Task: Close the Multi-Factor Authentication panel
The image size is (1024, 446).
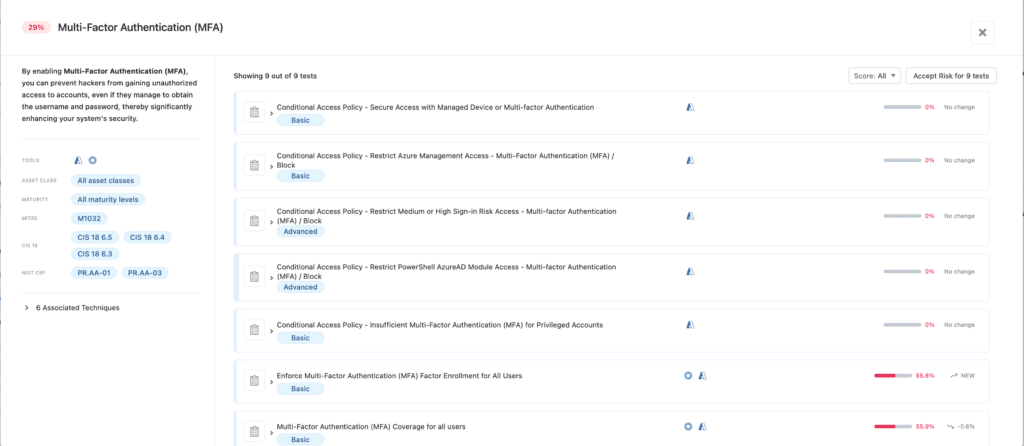Action: (x=982, y=32)
